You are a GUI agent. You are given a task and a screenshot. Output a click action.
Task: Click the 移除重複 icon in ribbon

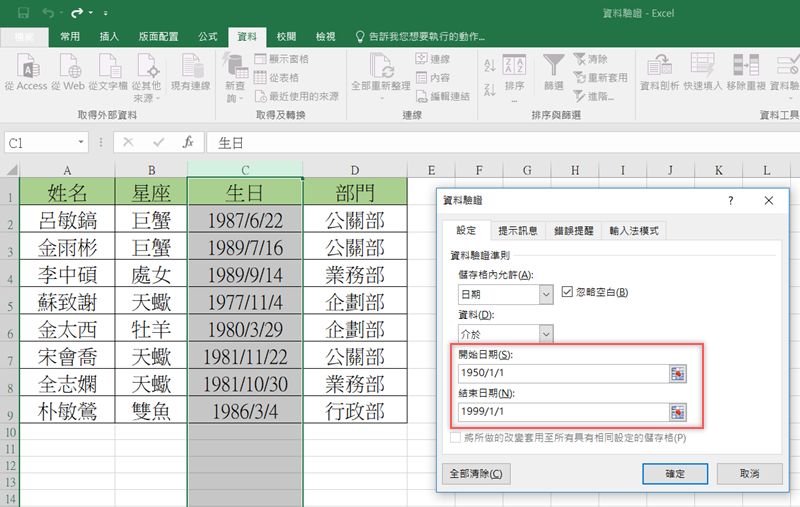coord(746,68)
